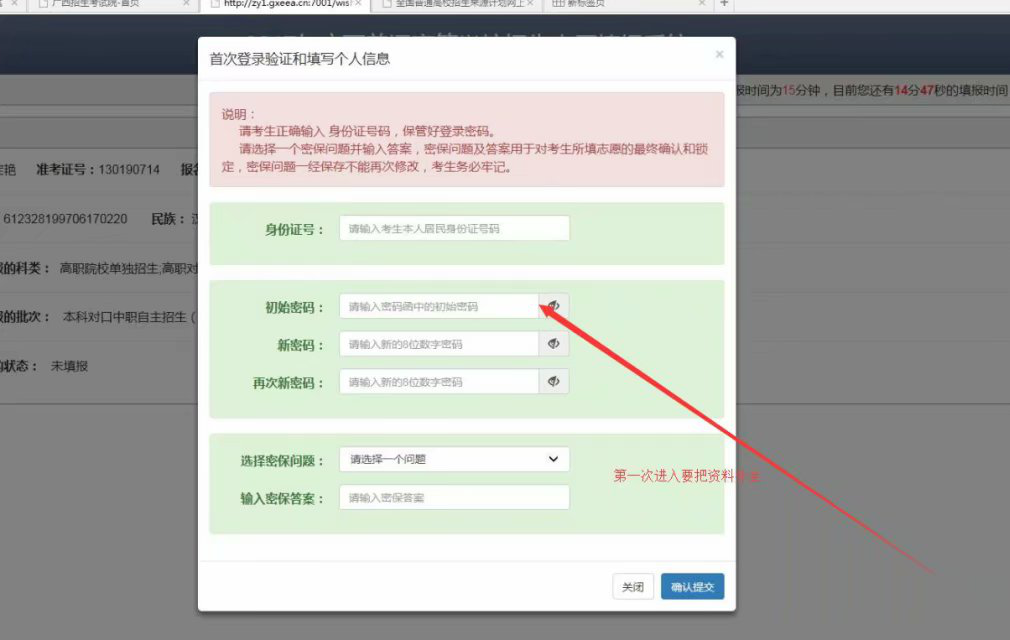Expand the 请选择一个问题 selector chevron

(x=552, y=459)
